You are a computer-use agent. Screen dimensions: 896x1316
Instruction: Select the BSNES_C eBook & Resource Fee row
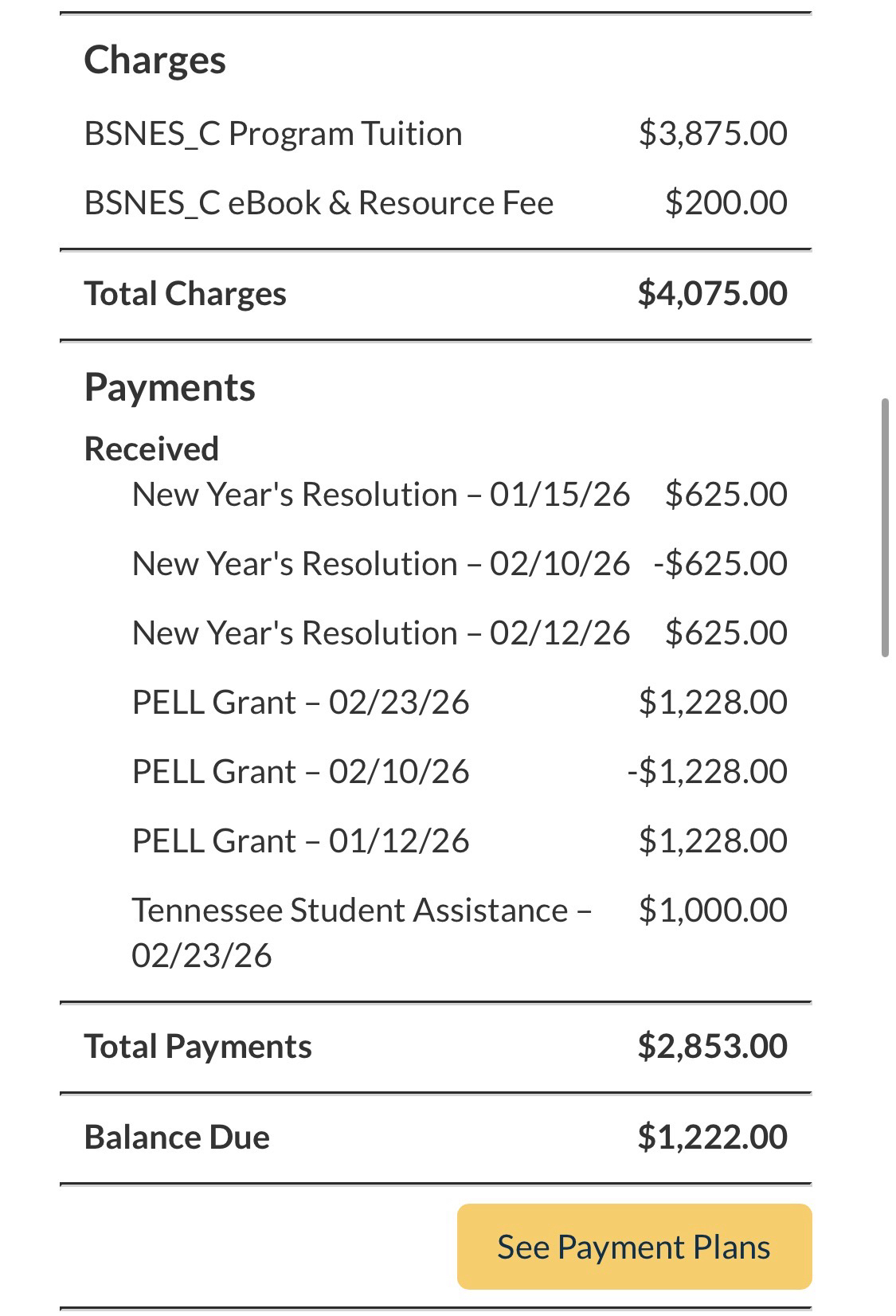tap(319, 203)
